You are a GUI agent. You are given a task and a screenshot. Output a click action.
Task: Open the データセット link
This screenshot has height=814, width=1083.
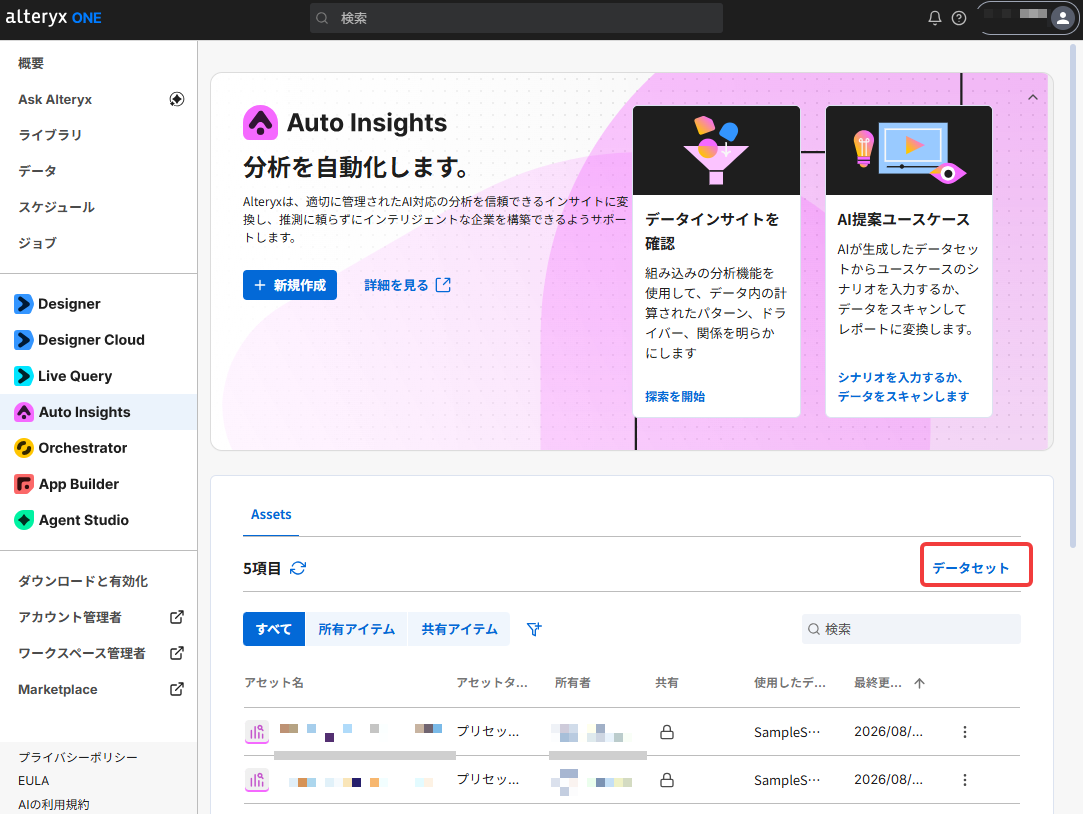click(970, 568)
